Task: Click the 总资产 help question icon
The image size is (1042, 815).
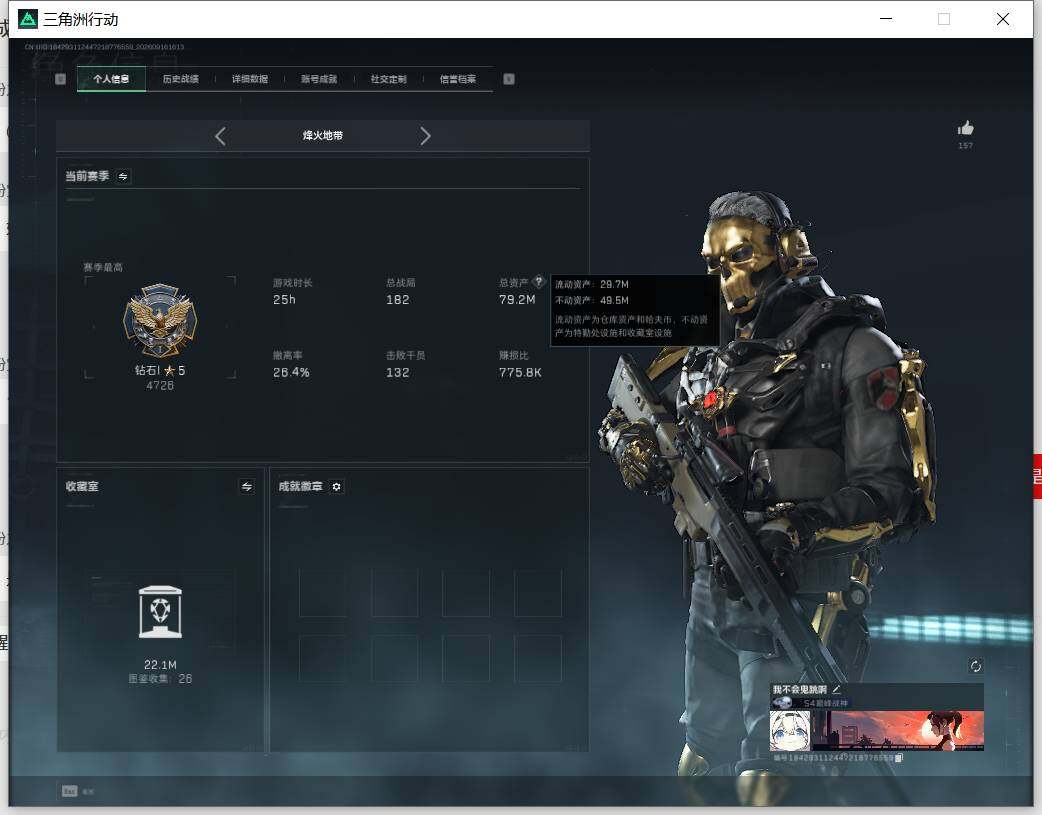Action: pyautogui.click(x=539, y=281)
